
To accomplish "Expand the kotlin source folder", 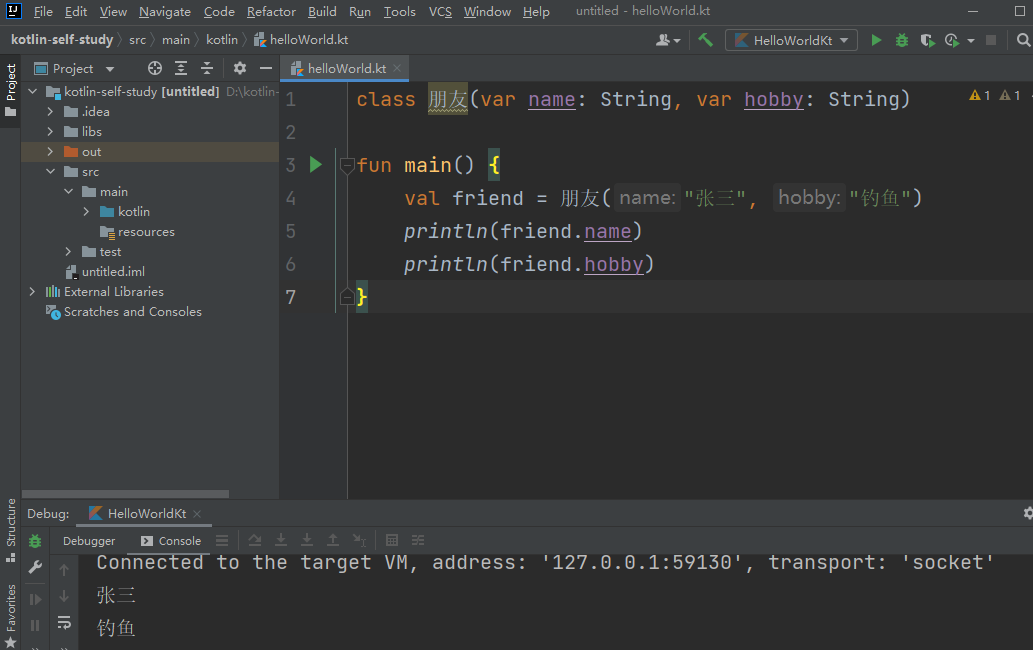I will coord(86,211).
